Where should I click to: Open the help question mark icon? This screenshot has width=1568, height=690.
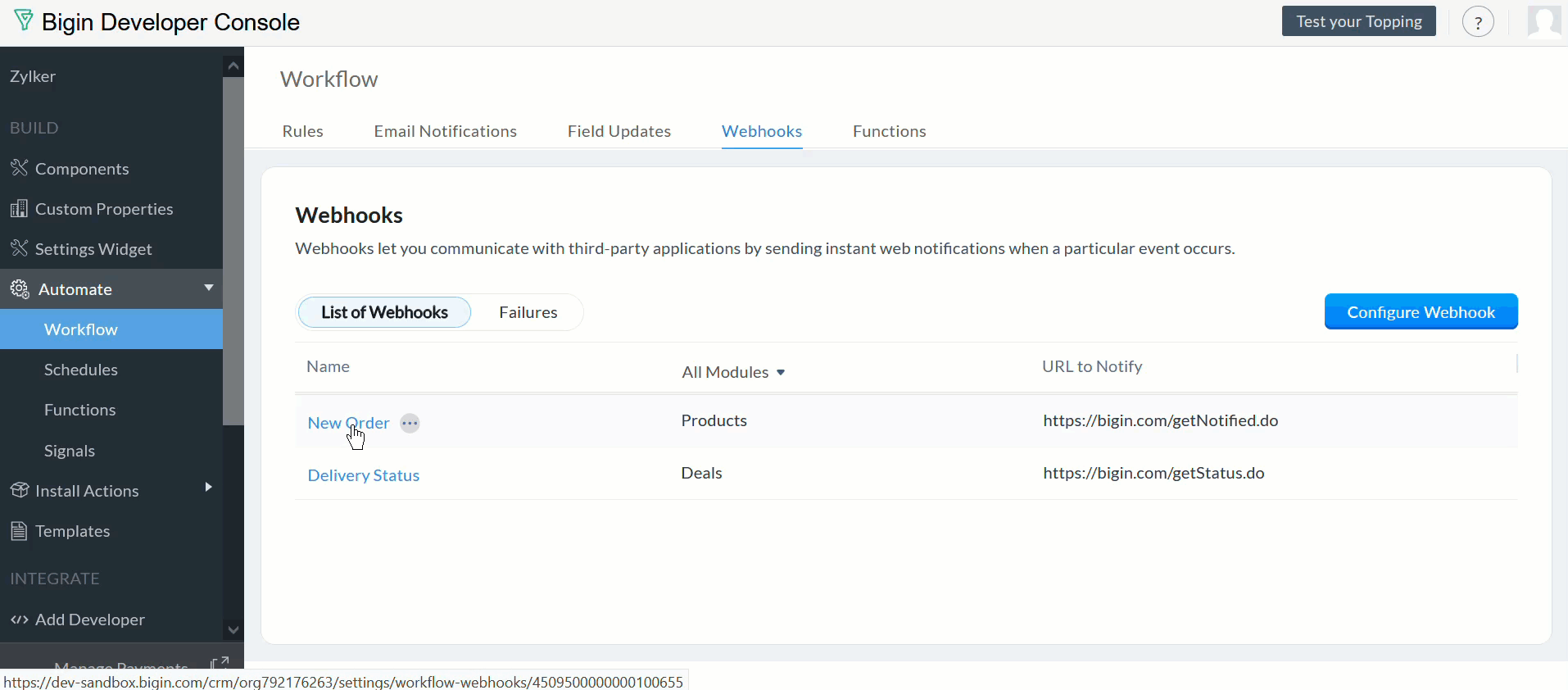[1478, 22]
